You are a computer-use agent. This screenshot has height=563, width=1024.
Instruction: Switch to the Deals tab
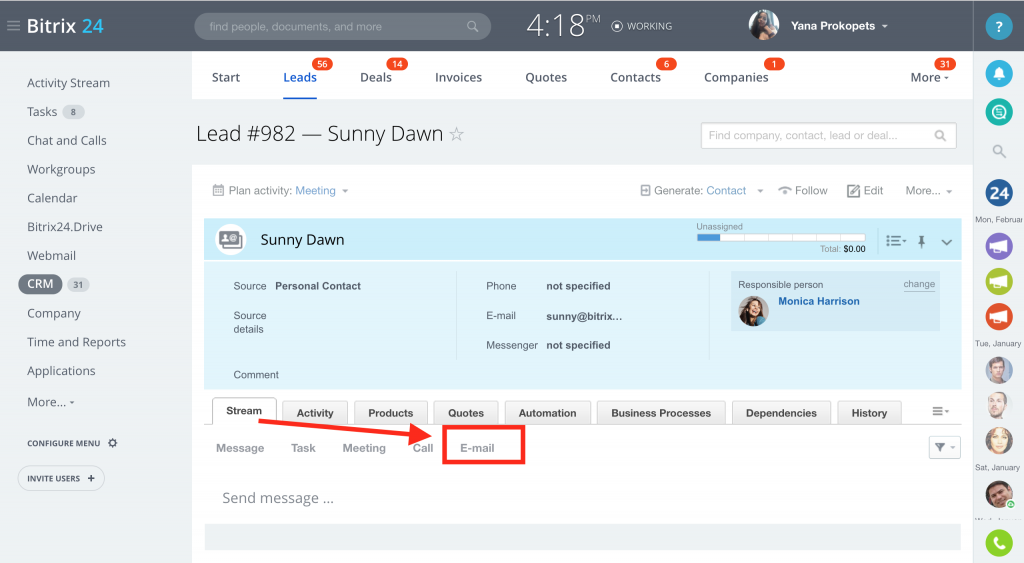(x=376, y=77)
